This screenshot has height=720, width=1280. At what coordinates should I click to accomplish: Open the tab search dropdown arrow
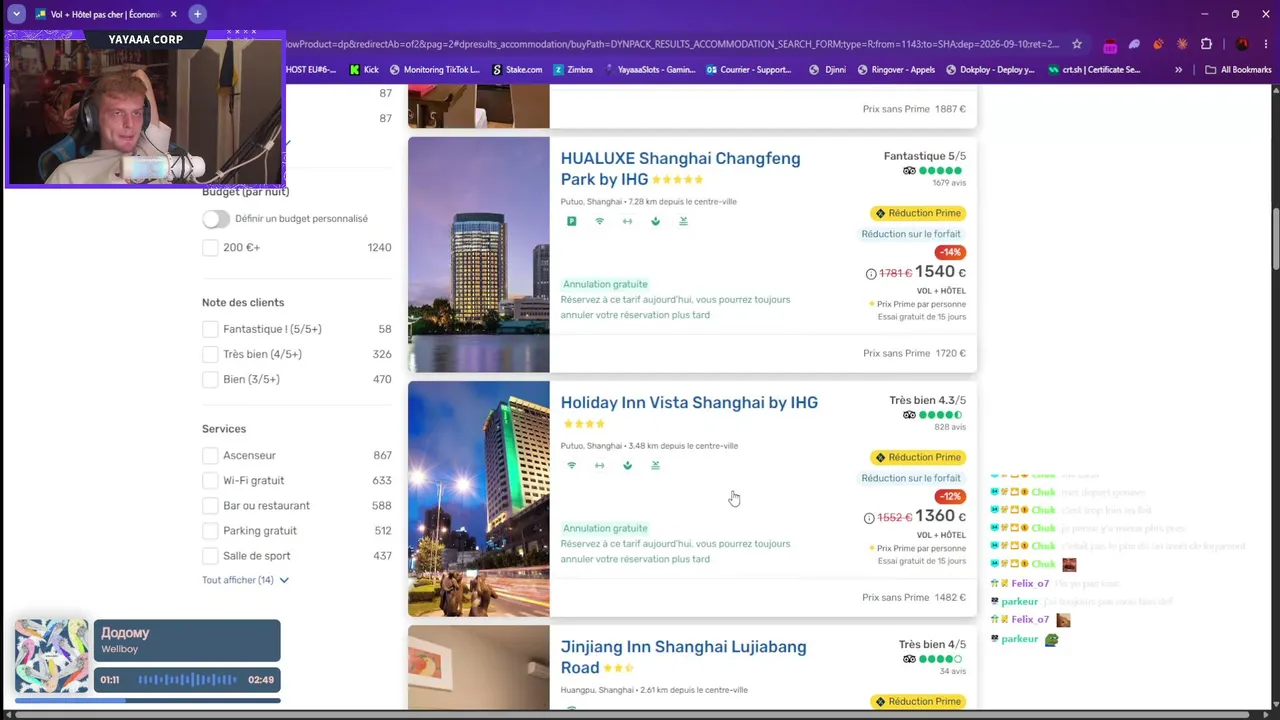(17, 14)
